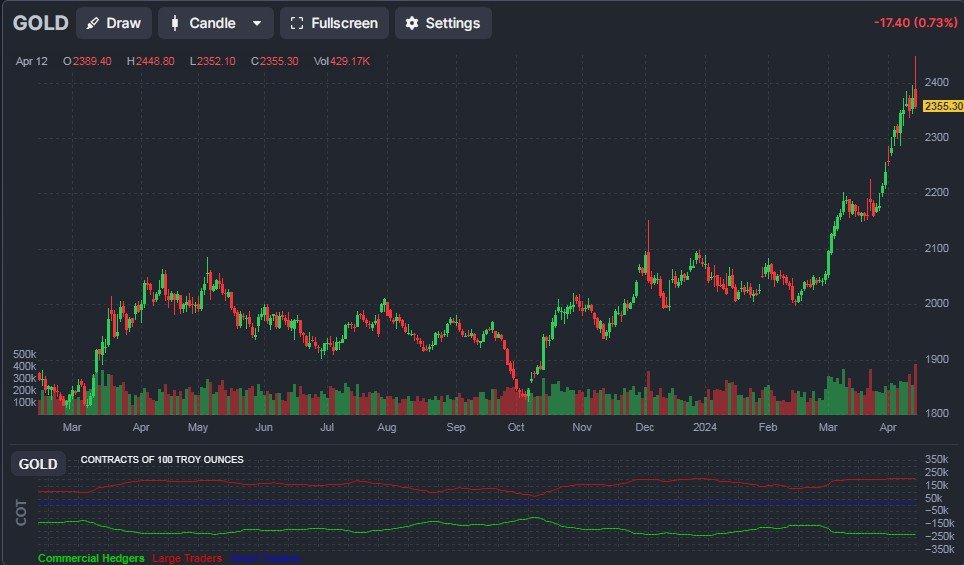Click the Settings gear icon
The width and height of the screenshot is (964, 565).
(x=411, y=23)
